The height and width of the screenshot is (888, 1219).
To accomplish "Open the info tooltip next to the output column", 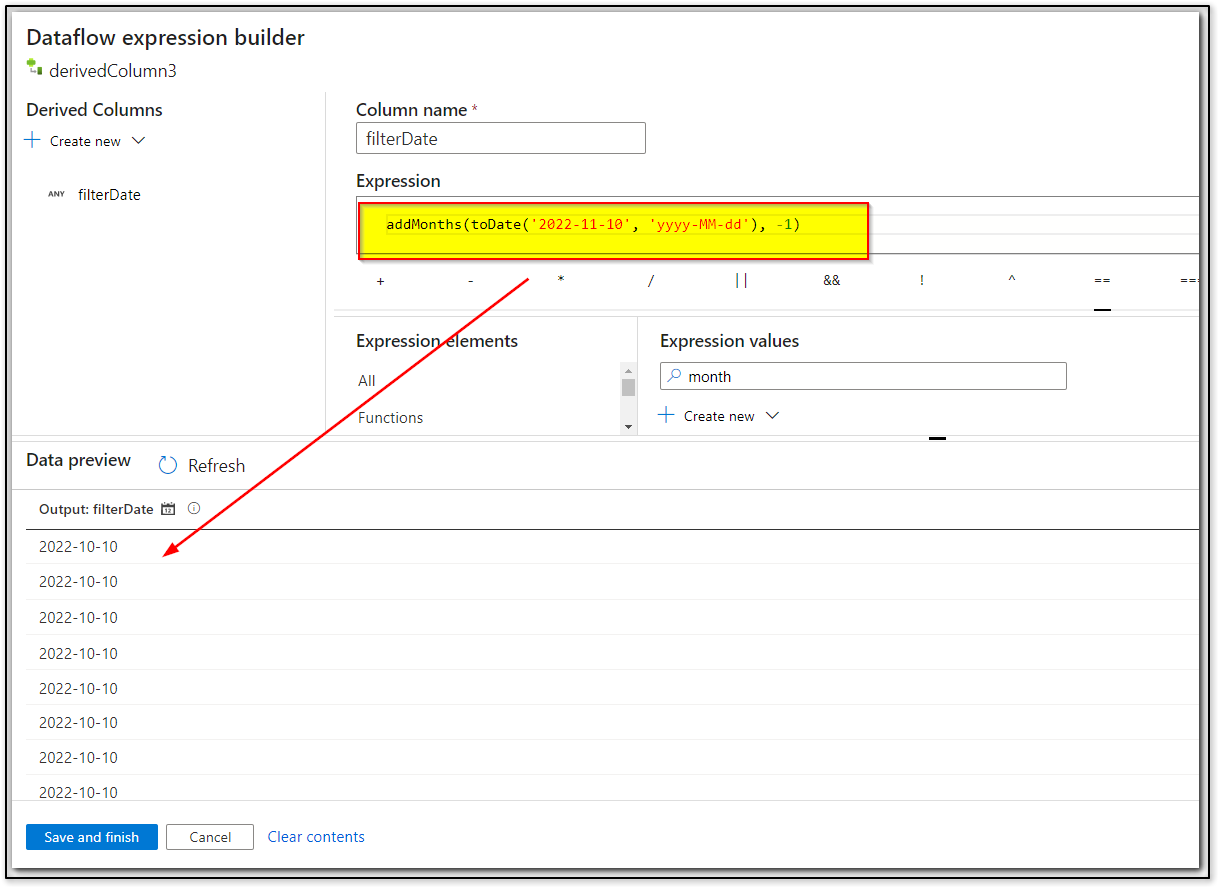I will [x=193, y=507].
